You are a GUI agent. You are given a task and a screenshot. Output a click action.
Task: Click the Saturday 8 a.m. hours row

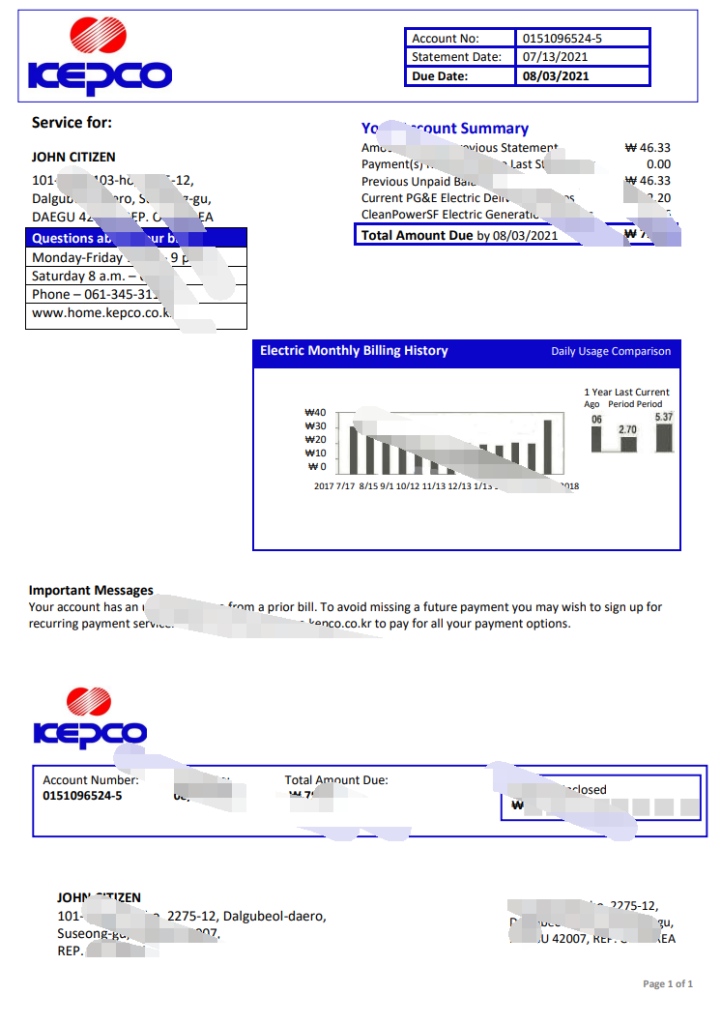[136, 276]
